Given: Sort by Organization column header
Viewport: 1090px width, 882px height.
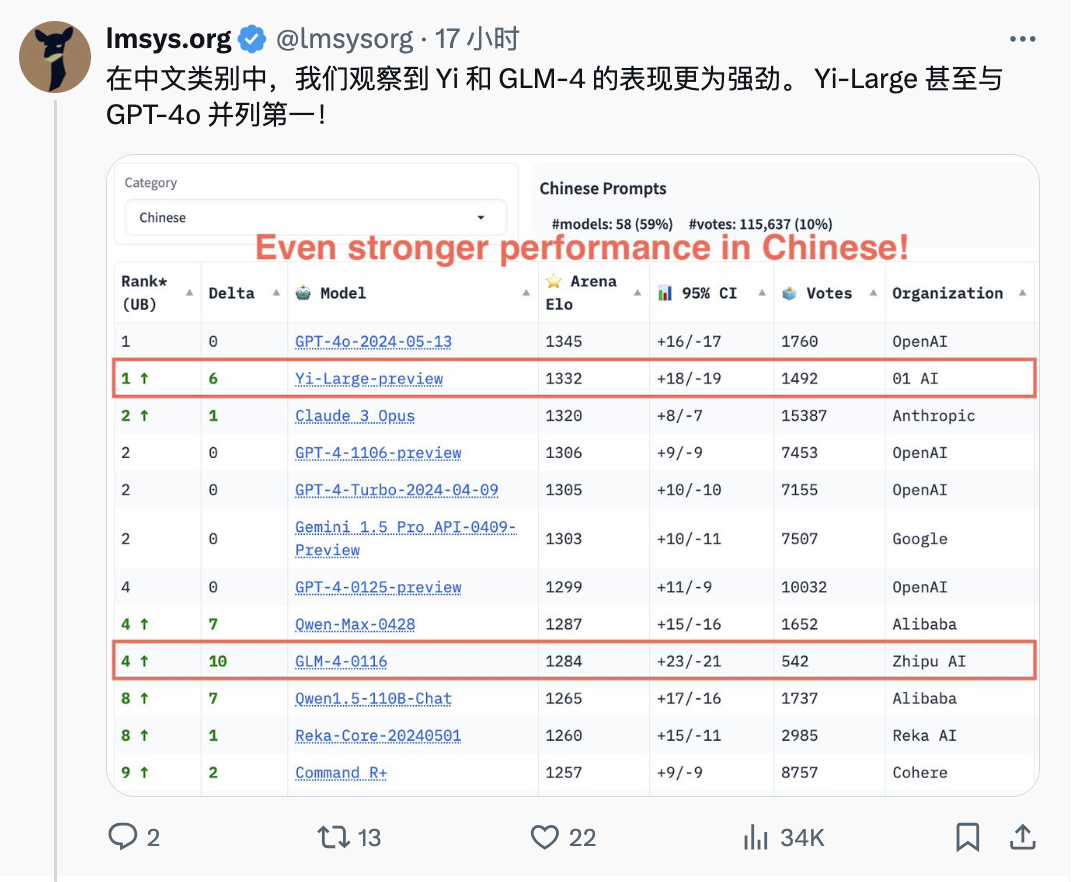Looking at the screenshot, I should 960,293.
